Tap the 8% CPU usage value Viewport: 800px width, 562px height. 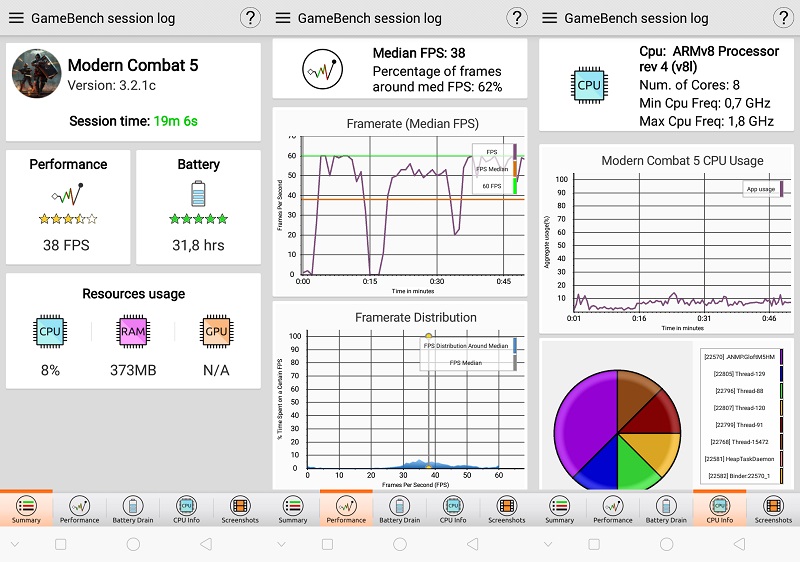click(50, 370)
